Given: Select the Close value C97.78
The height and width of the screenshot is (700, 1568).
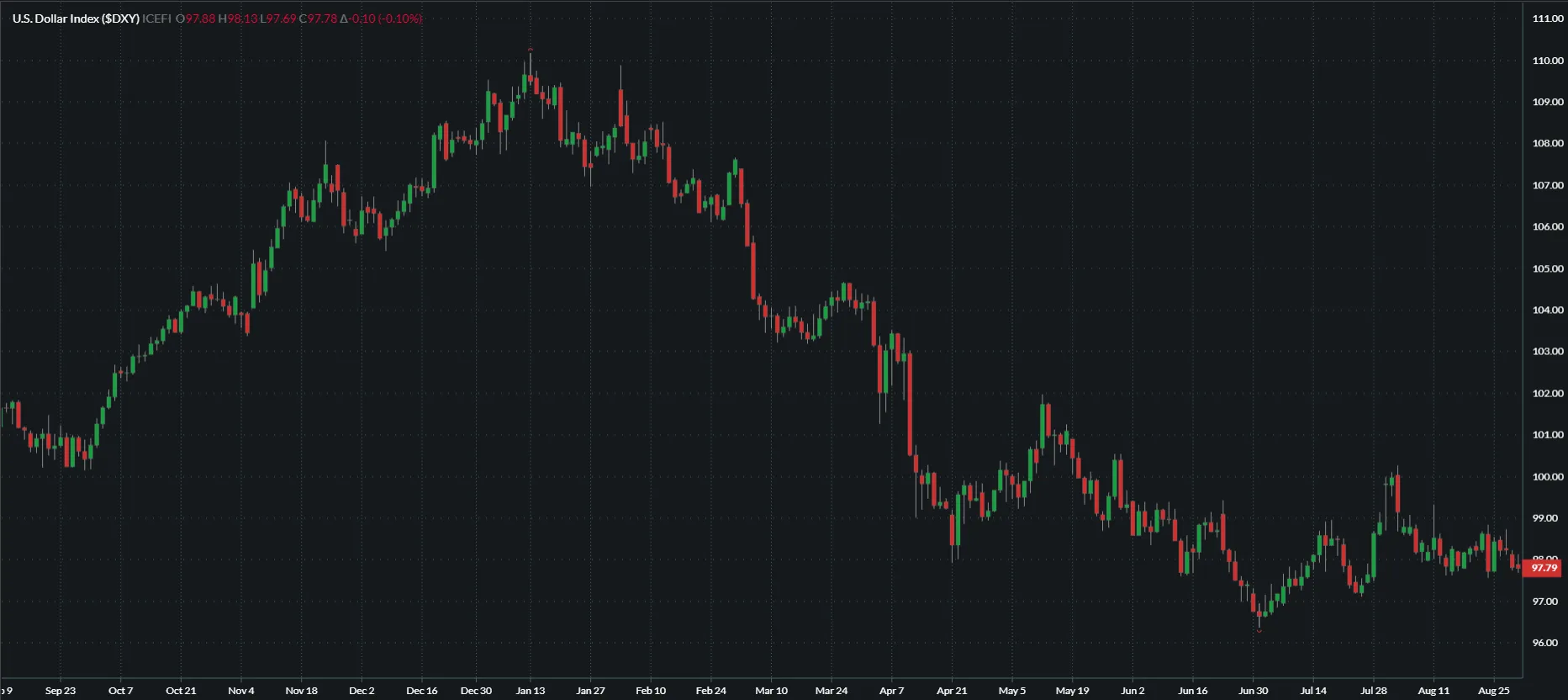Looking at the screenshot, I should [x=319, y=19].
